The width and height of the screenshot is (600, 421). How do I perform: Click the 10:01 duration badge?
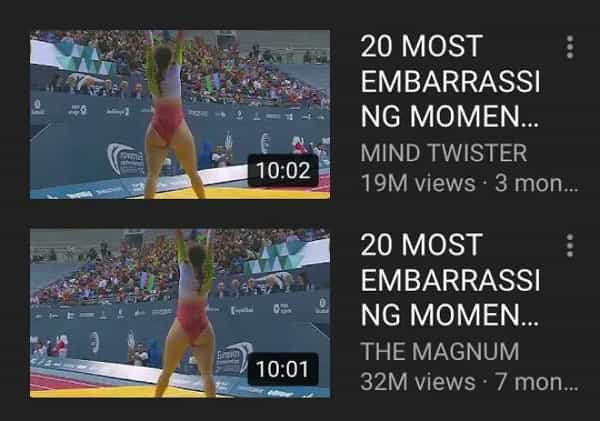click(283, 369)
